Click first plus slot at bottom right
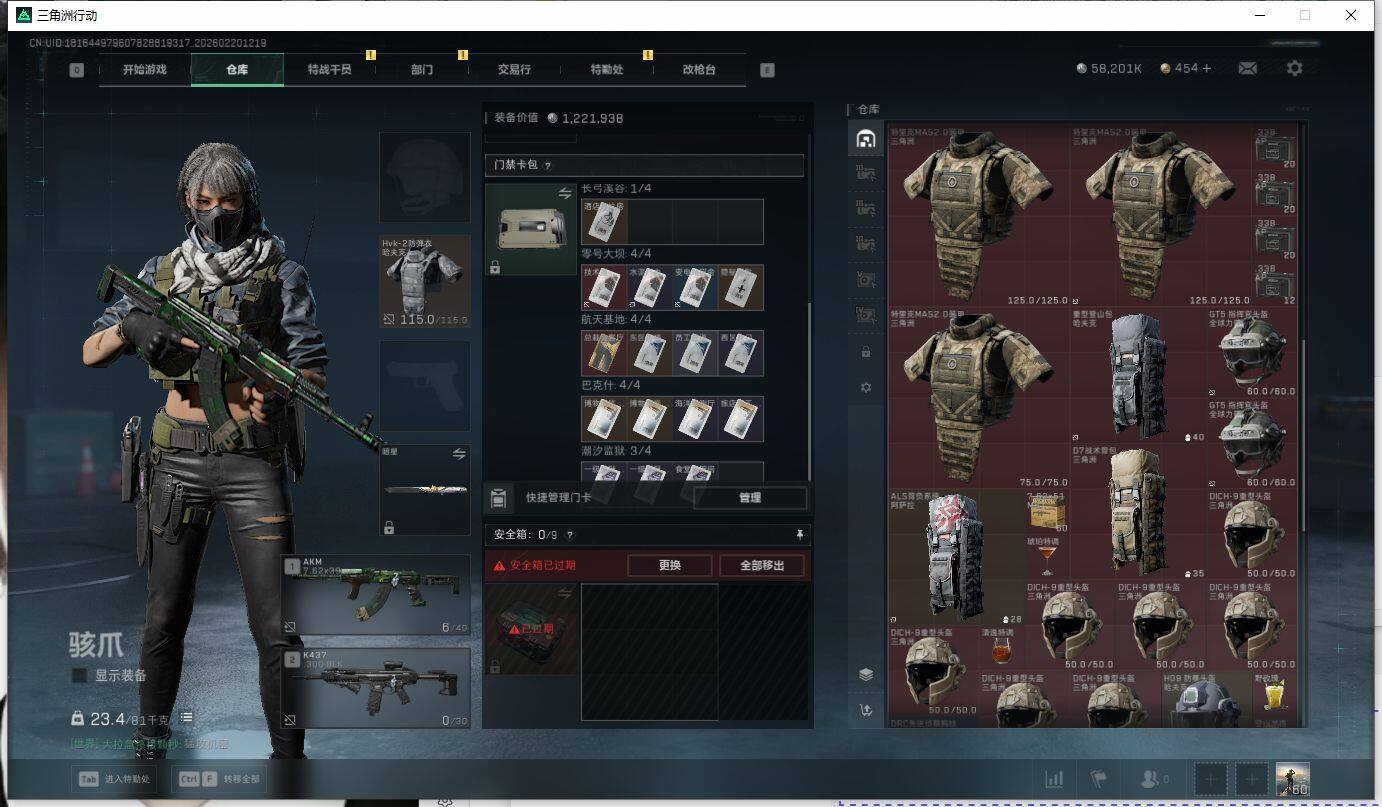1382x807 pixels. [1211, 779]
